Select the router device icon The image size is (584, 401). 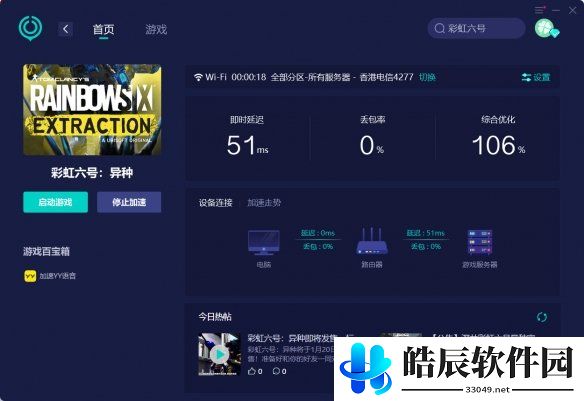(372, 241)
